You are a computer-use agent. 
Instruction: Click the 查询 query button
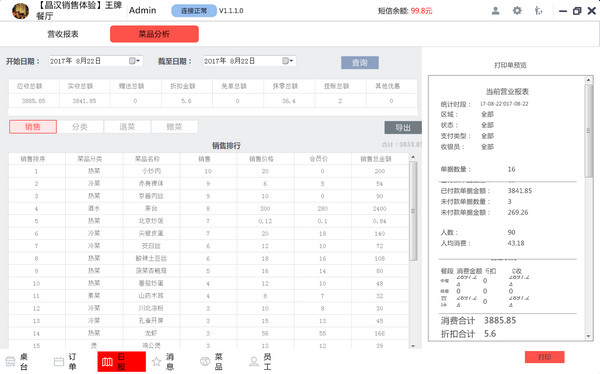pyautogui.click(x=360, y=63)
